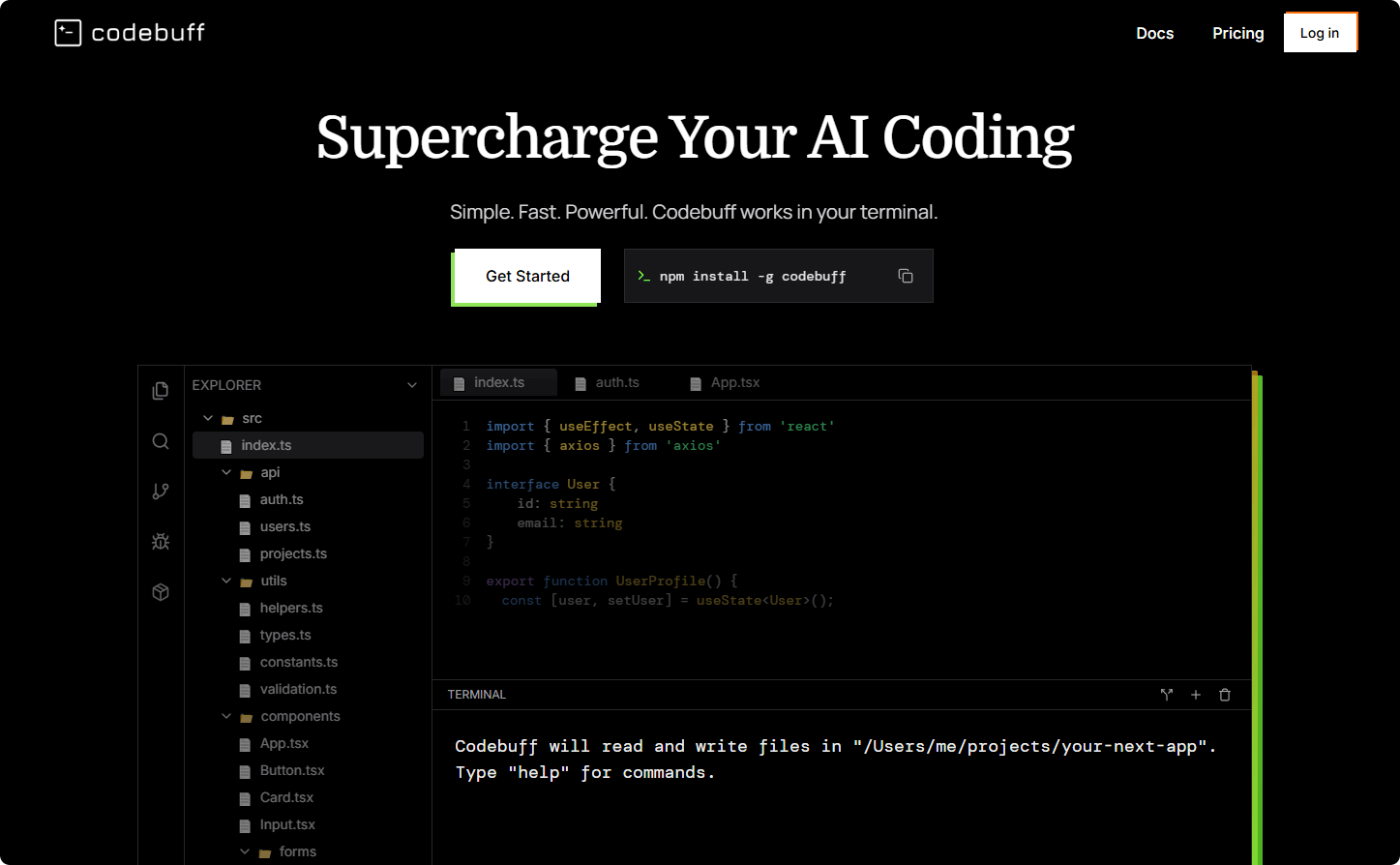
Task: Copy the npm install command
Action: (906, 276)
